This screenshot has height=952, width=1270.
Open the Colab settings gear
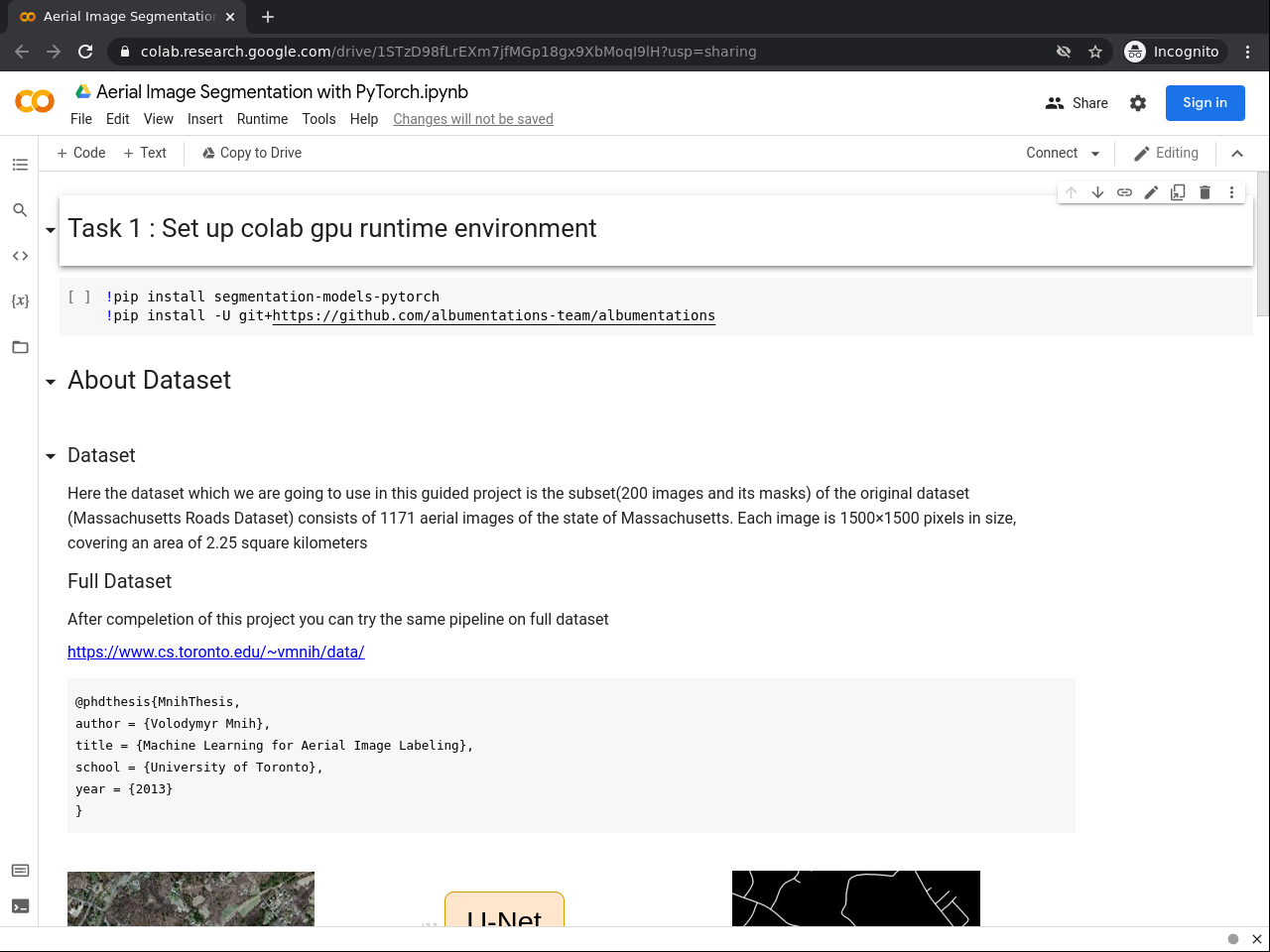click(x=1138, y=103)
